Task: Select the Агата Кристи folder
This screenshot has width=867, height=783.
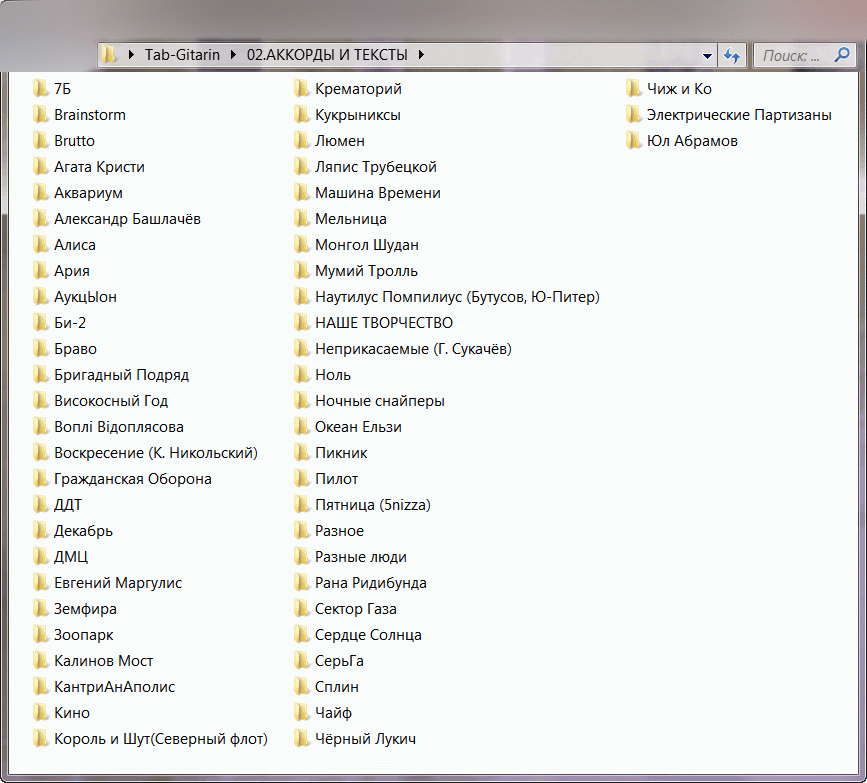Action: (x=99, y=167)
